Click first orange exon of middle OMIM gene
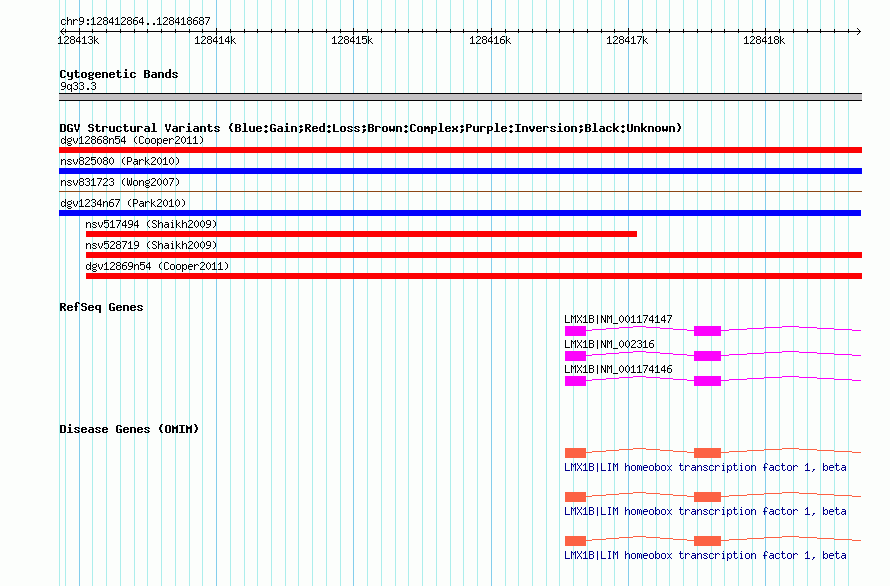Viewport: 890px width, 586px height. [575, 497]
